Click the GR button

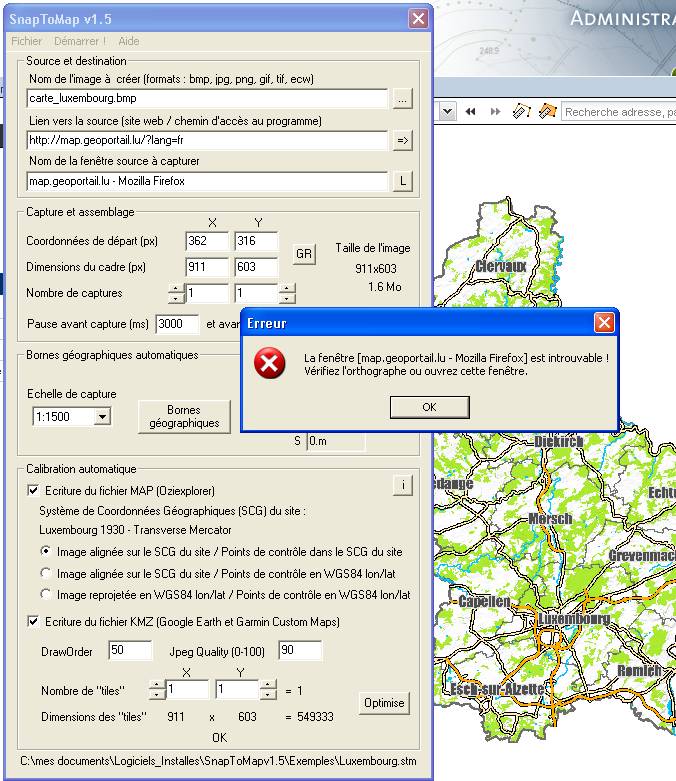click(304, 254)
